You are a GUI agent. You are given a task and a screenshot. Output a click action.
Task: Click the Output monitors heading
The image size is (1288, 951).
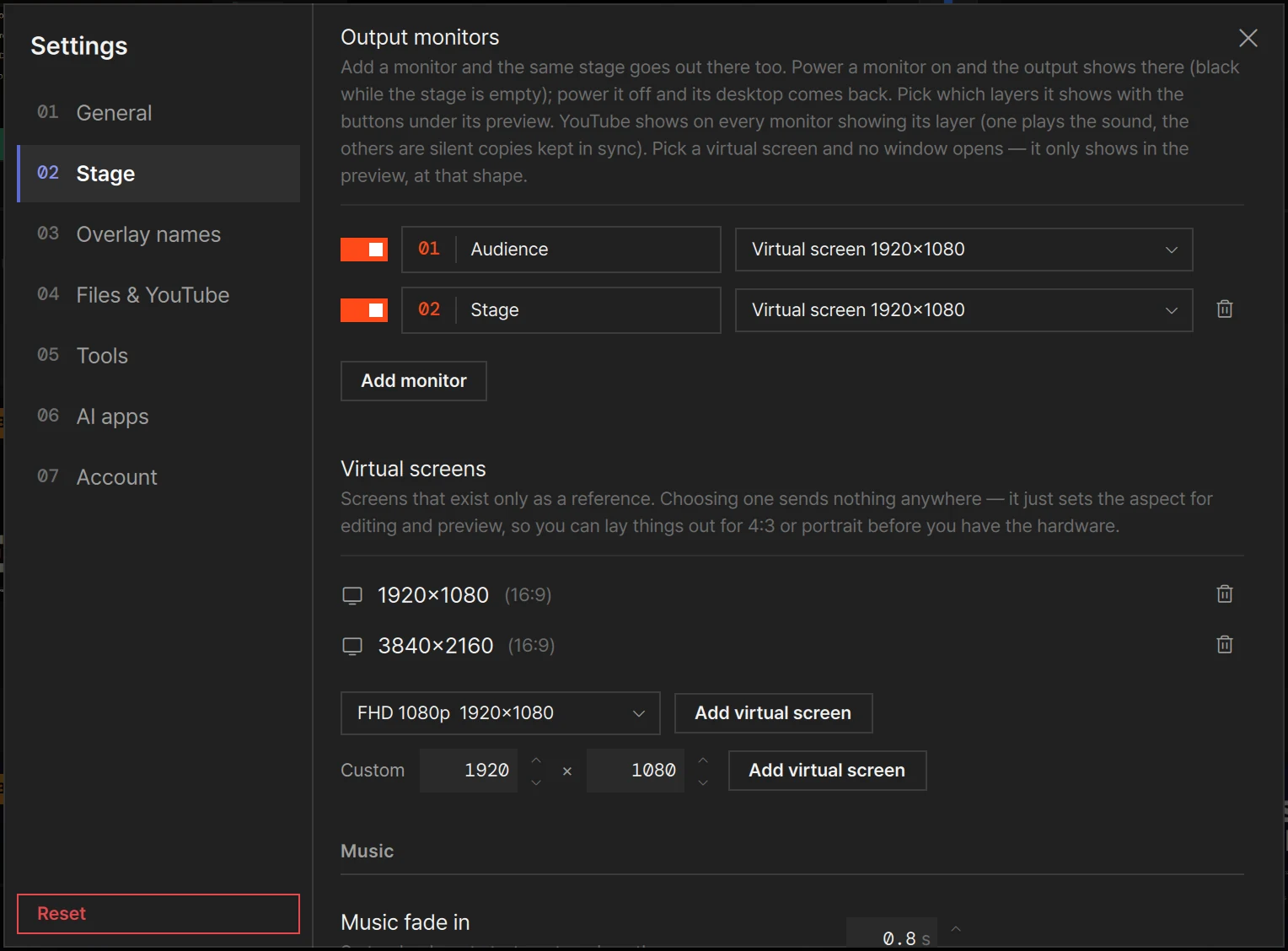420,37
